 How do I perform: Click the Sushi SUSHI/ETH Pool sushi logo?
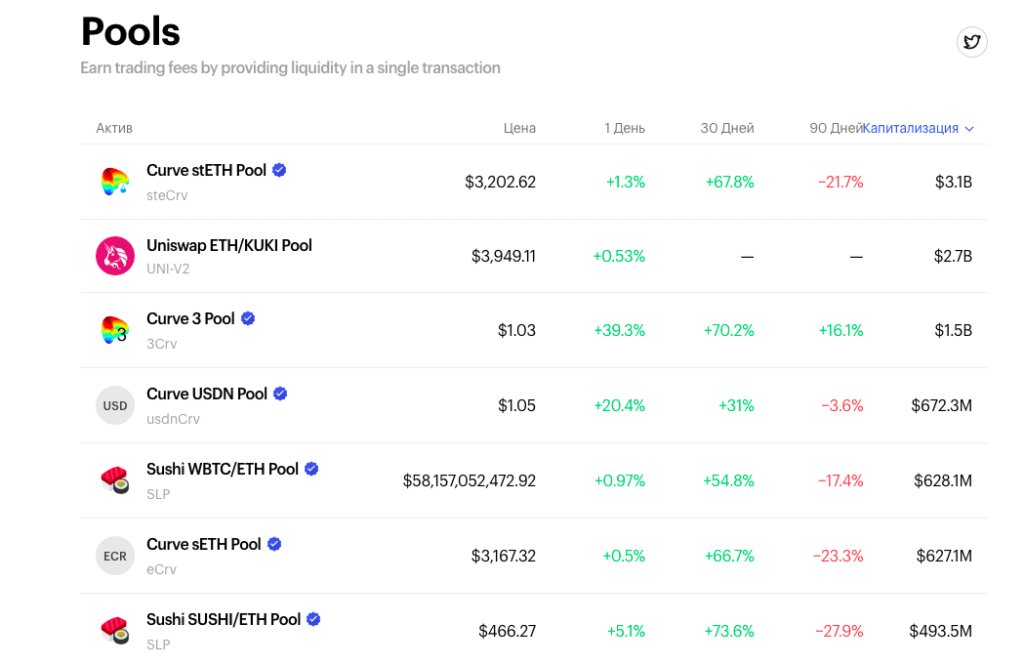(115, 630)
